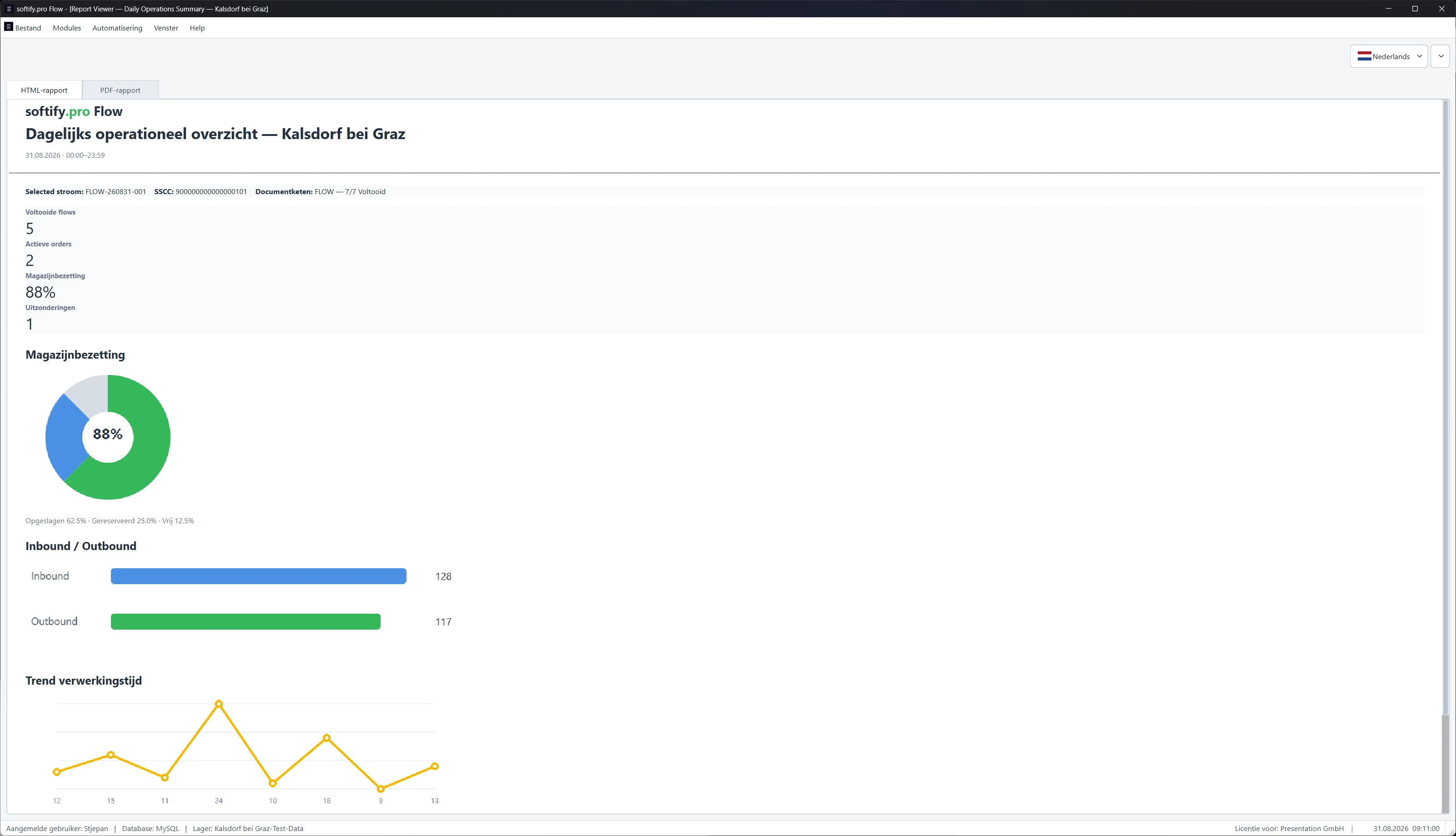The width and height of the screenshot is (1456, 836).
Task: Open the Help menu
Action: click(197, 28)
